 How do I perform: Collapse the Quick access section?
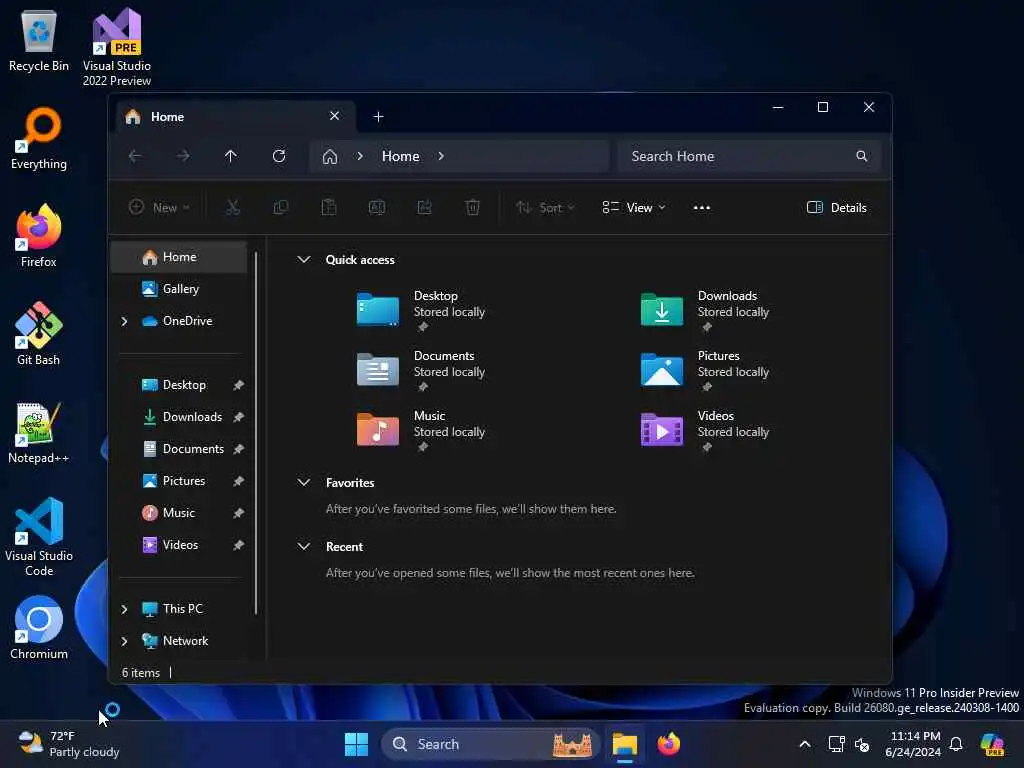[x=304, y=259]
